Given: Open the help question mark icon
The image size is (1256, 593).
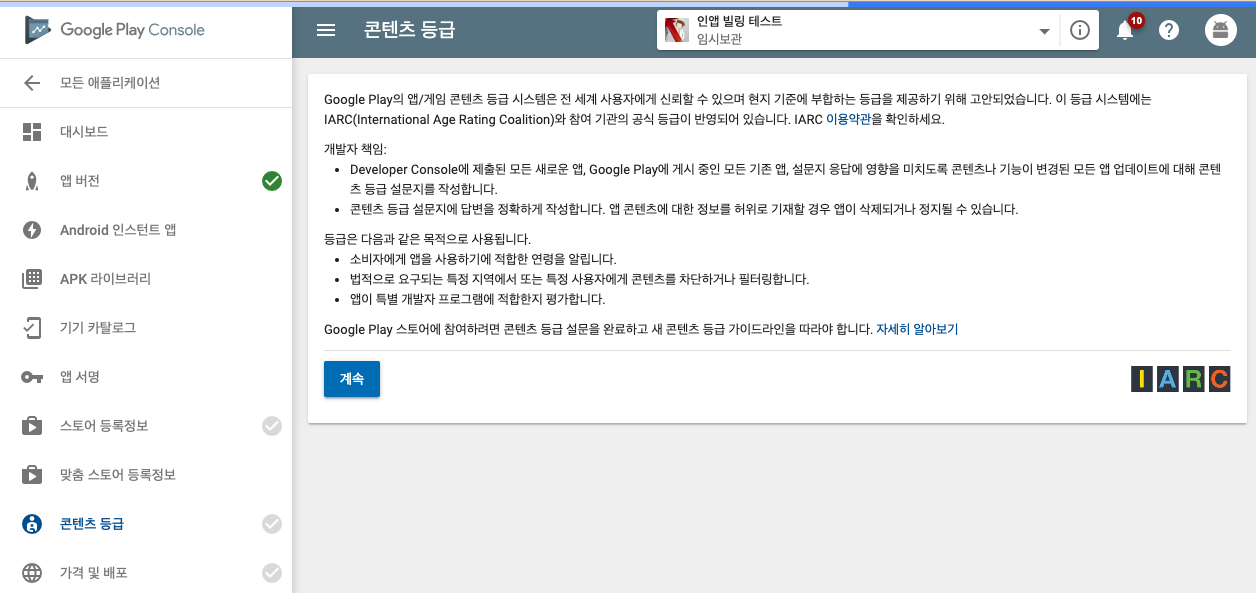Looking at the screenshot, I should coord(1169,30).
